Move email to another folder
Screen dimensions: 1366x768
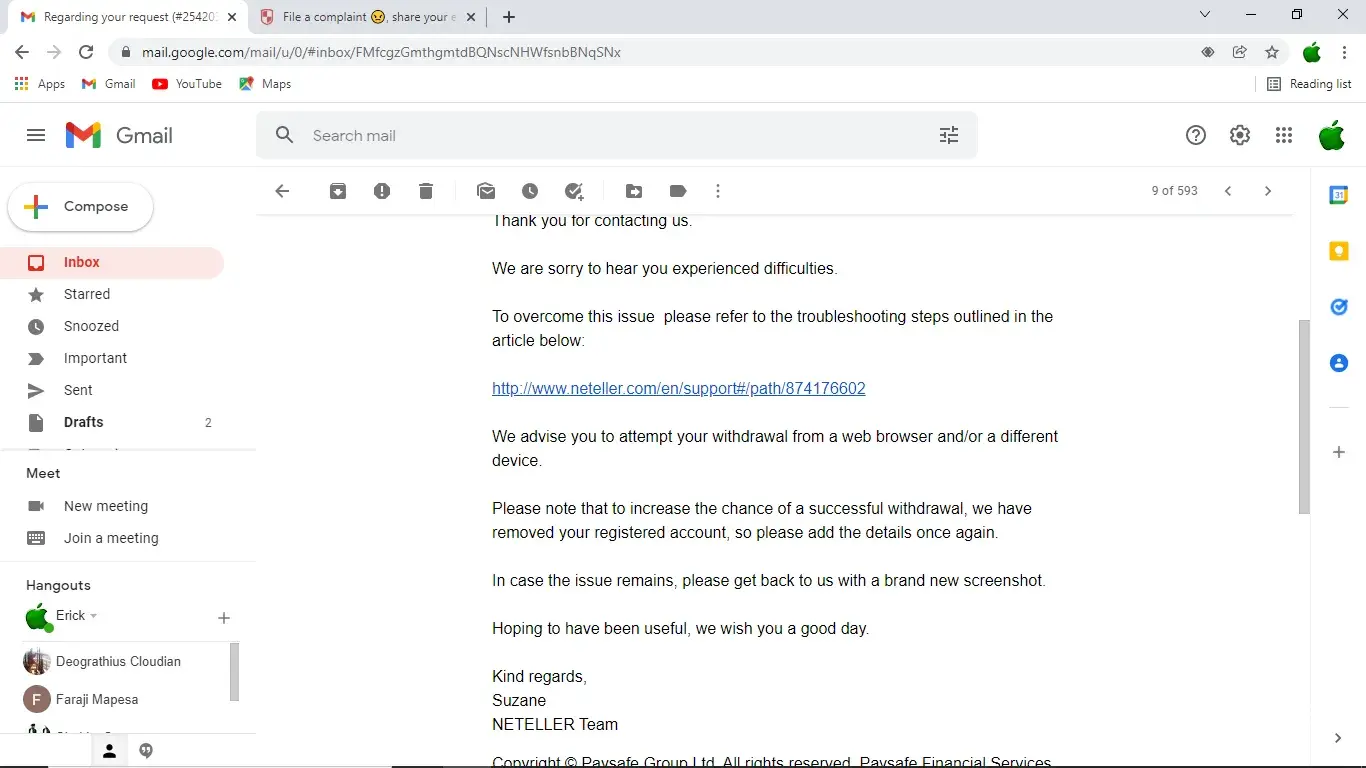(x=634, y=191)
